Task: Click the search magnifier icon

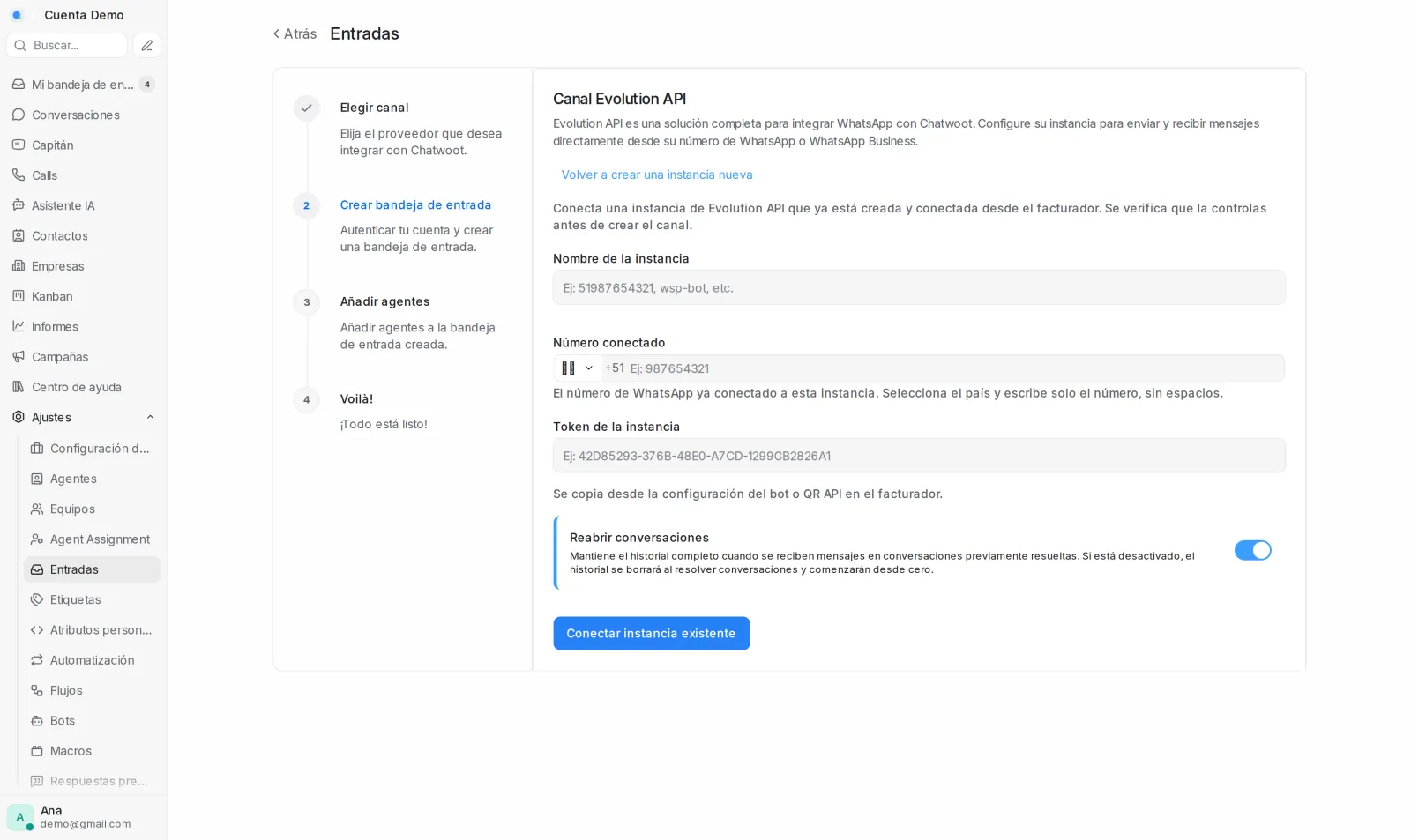Action: (x=20, y=45)
